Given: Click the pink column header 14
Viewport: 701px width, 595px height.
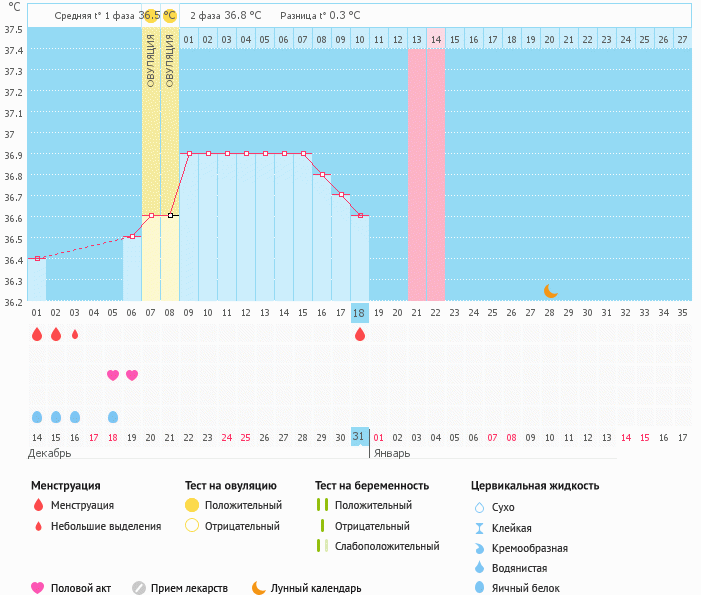Looking at the screenshot, I should coord(436,39).
